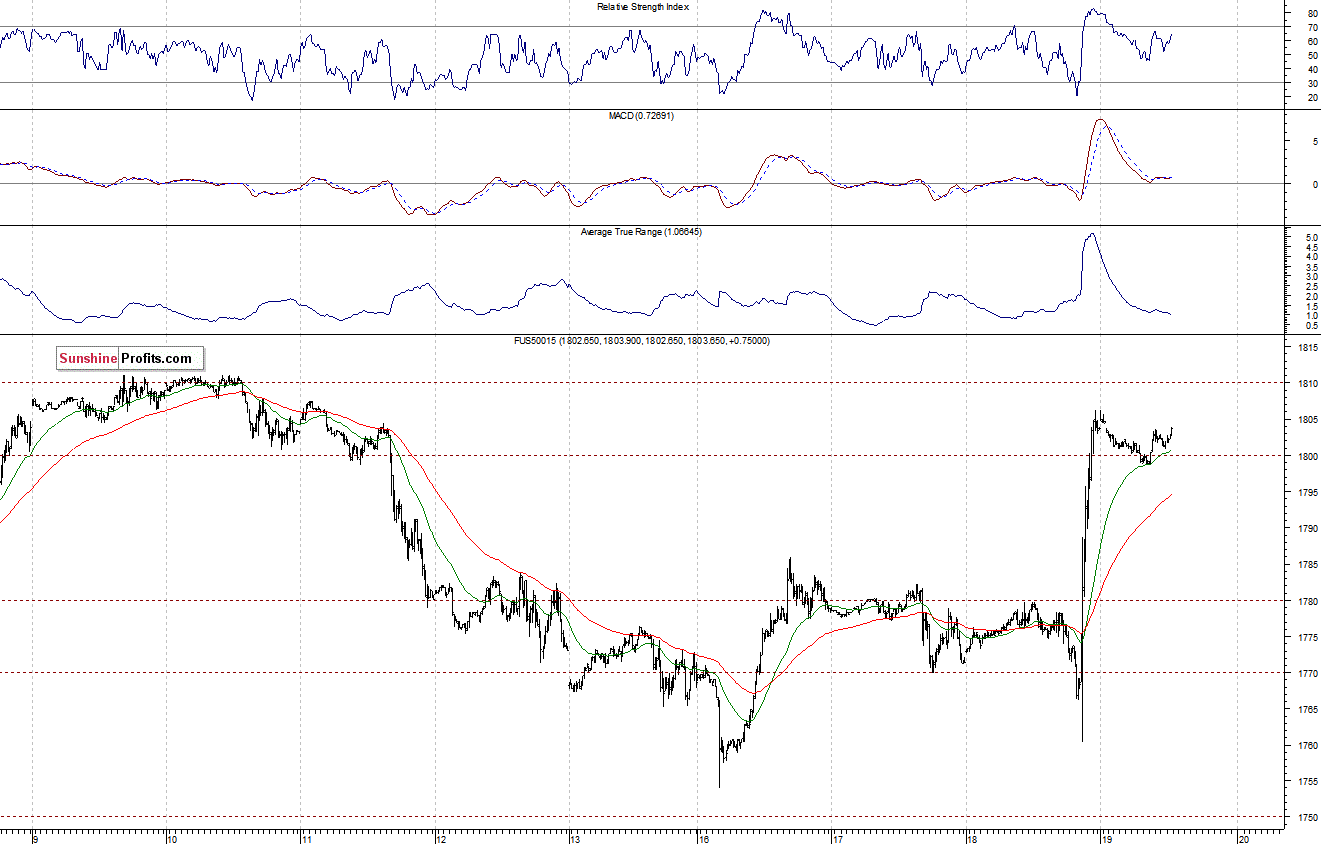The image size is (1321, 844).
Task: Select the MACD (0.72691) panel label
Action: 641,116
